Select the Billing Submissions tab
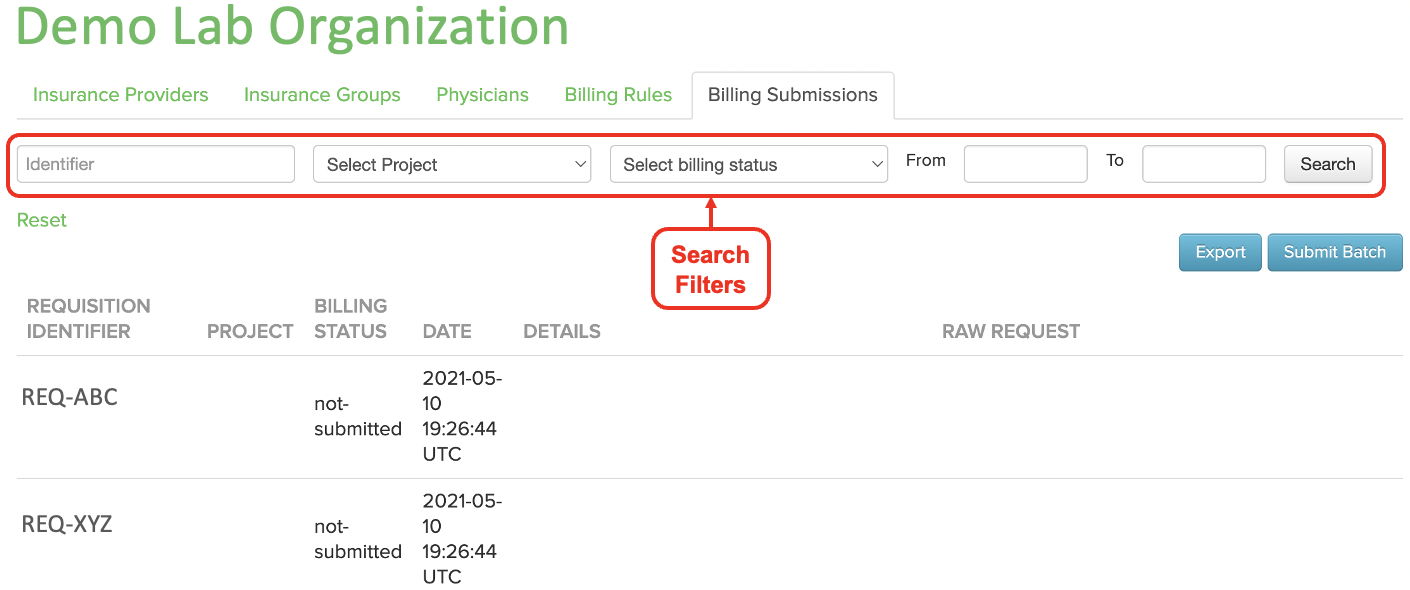The height and width of the screenshot is (590, 1410). tap(792, 95)
